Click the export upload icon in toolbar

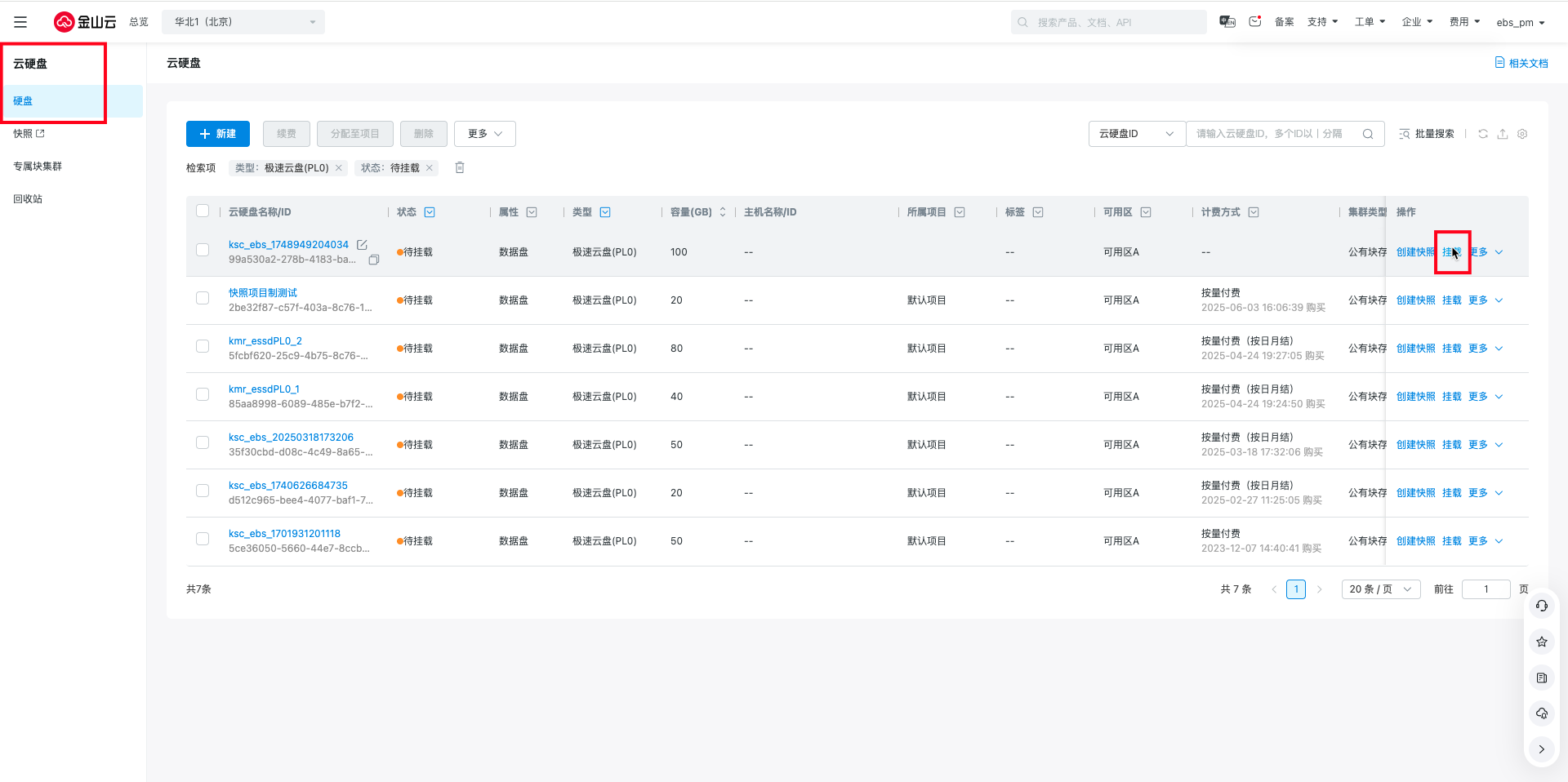(1503, 134)
